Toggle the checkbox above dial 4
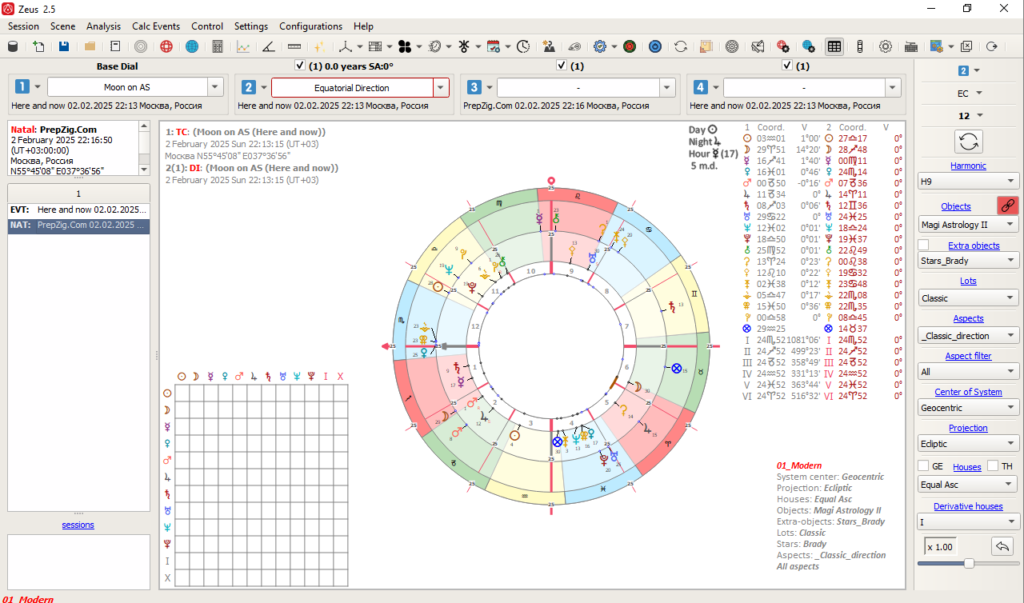1024x603 pixels. coord(787,65)
